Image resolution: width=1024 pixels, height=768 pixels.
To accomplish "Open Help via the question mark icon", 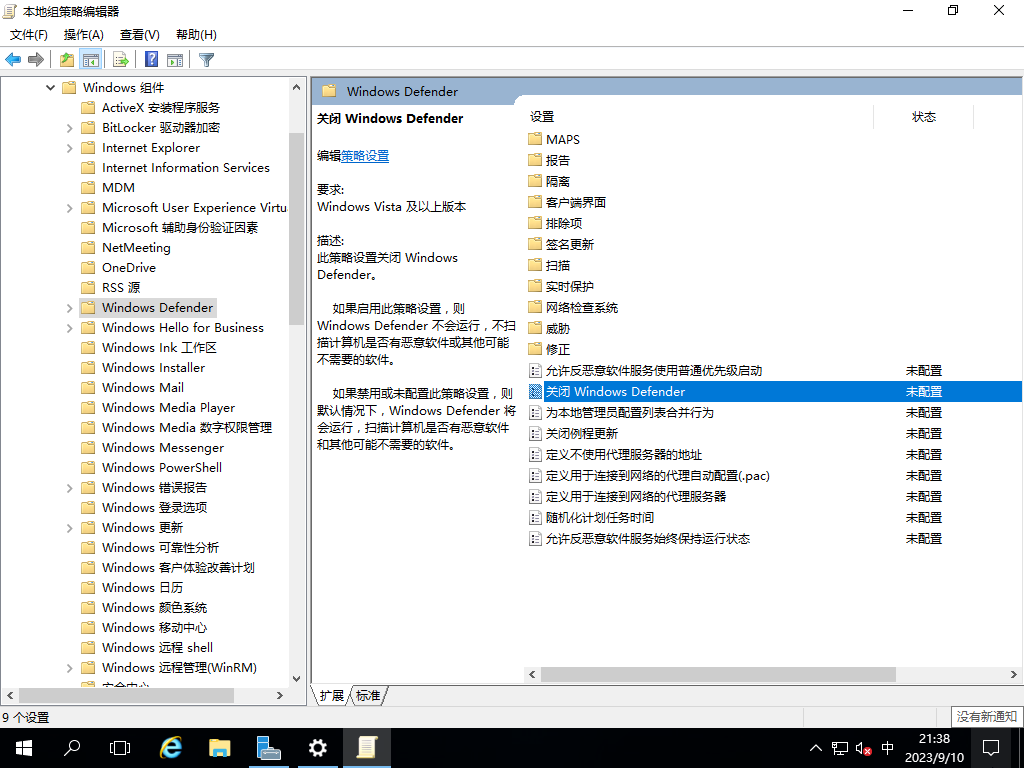I will coord(152,59).
